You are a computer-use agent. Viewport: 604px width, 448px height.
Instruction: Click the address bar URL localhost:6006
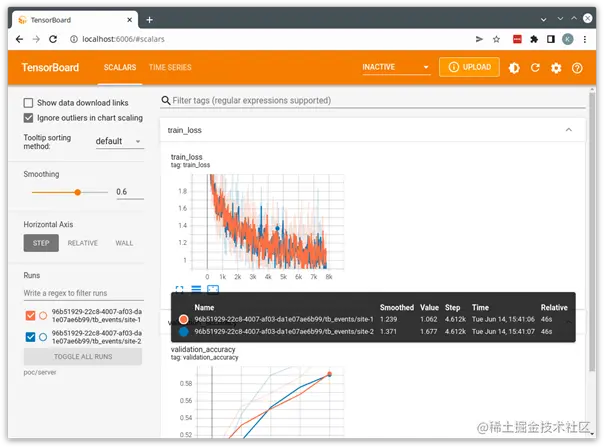click(x=123, y=39)
